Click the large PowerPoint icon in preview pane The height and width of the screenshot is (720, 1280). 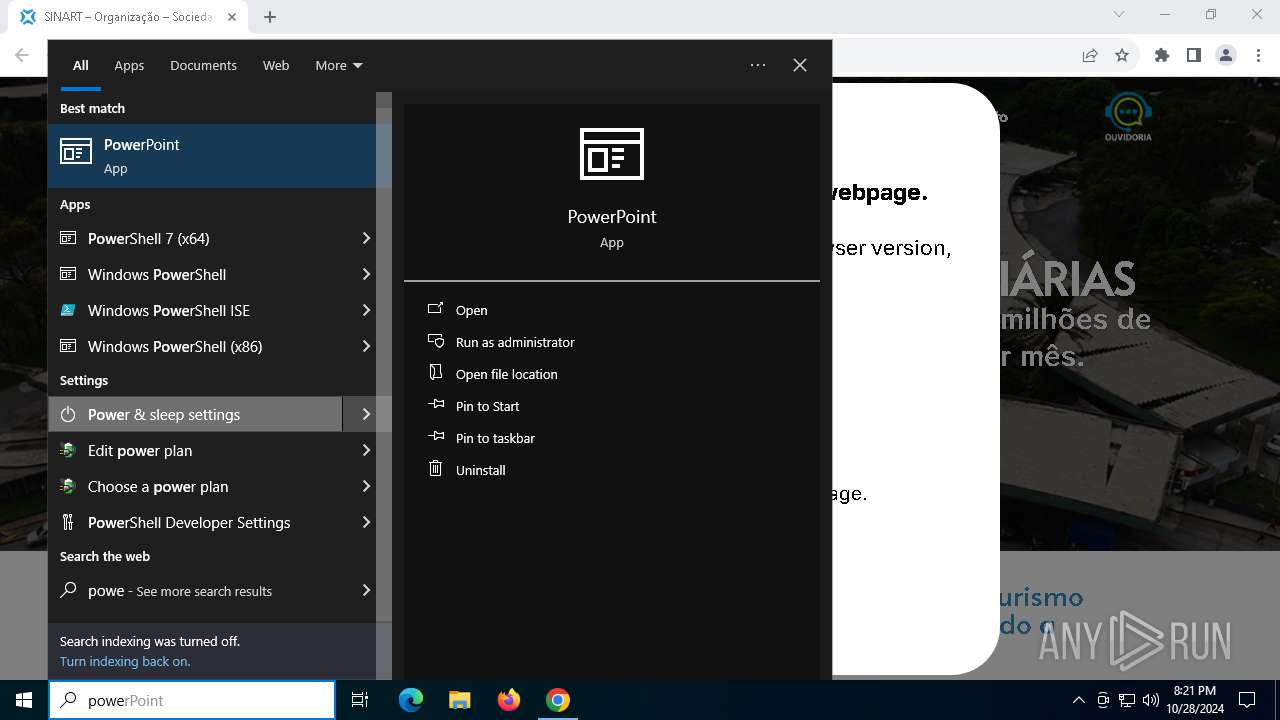(612, 154)
